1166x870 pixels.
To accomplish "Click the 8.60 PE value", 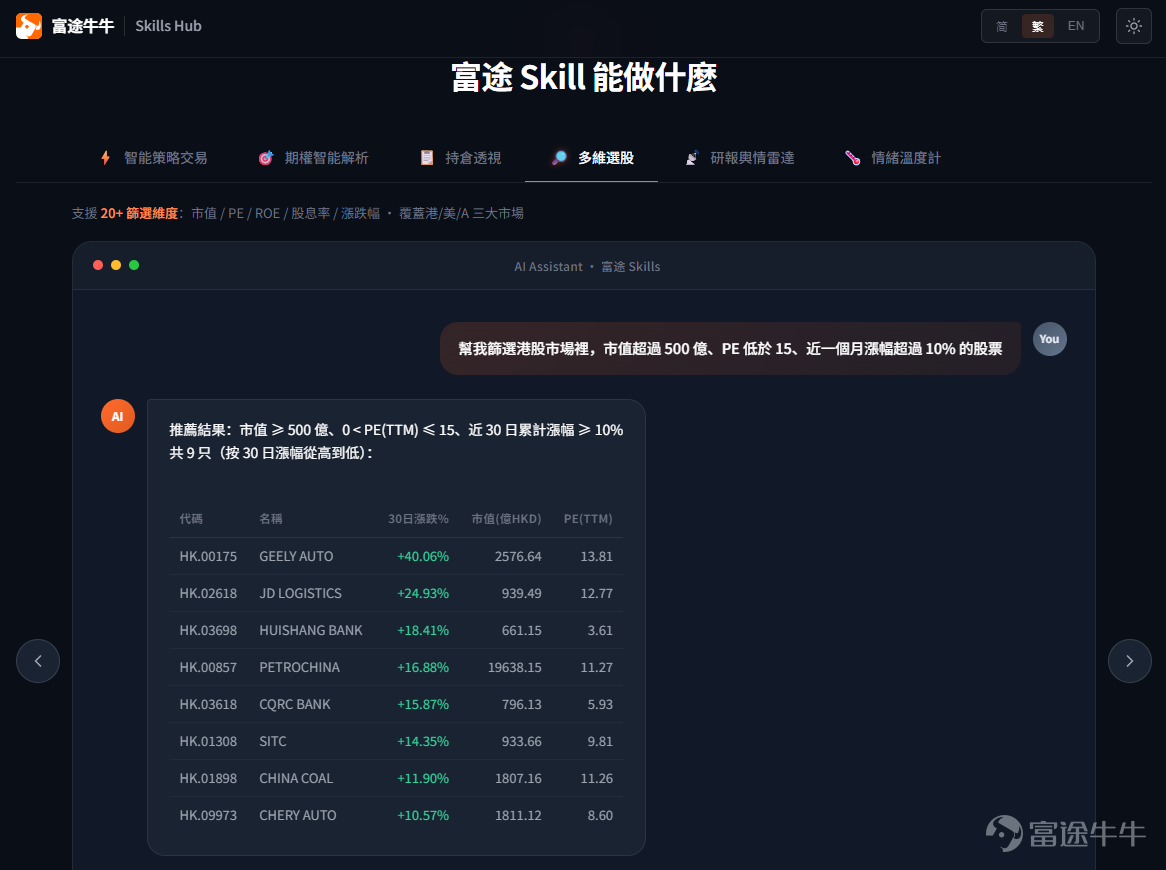I will tap(600, 816).
